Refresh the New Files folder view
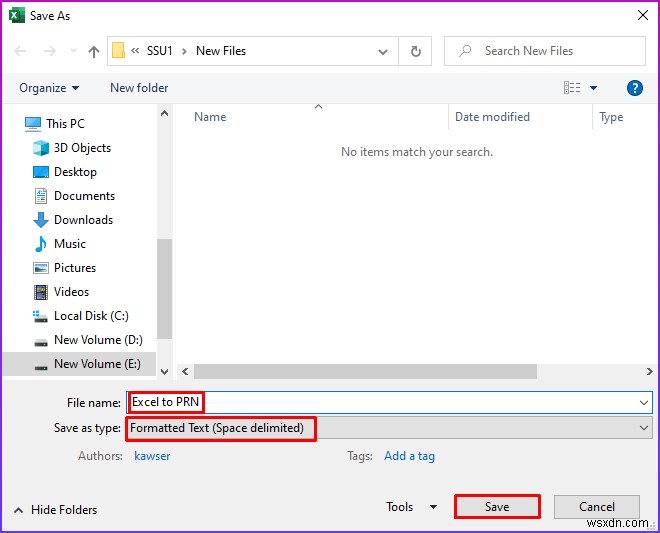Viewport: 660px width, 533px height. (x=415, y=51)
